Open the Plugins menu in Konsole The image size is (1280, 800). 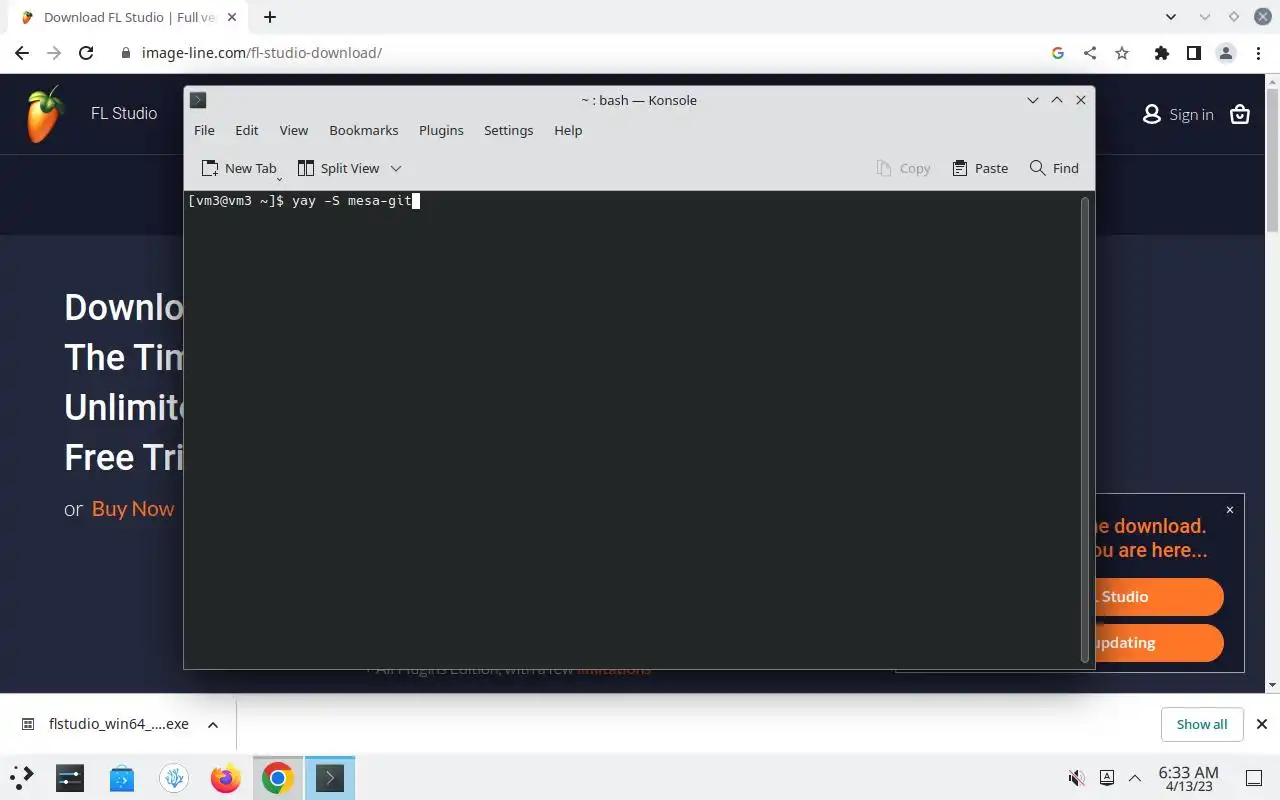coord(441,130)
